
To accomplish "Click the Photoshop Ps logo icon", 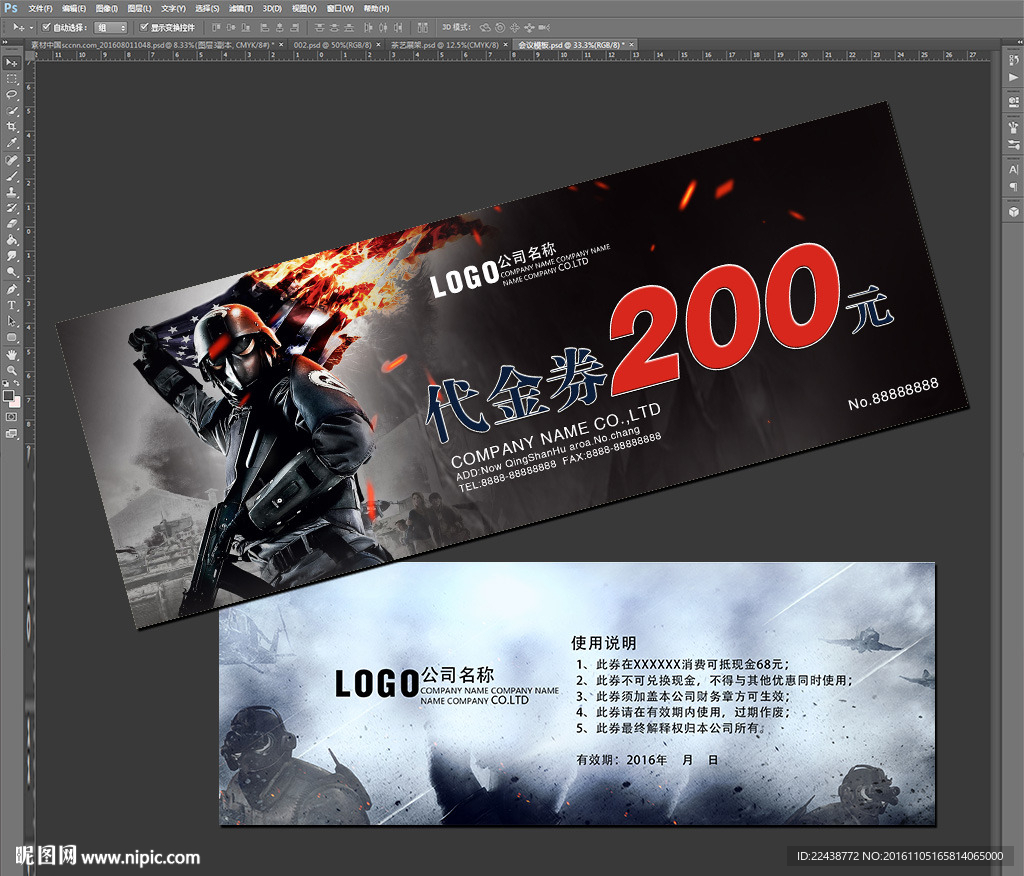I will click(x=10, y=8).
